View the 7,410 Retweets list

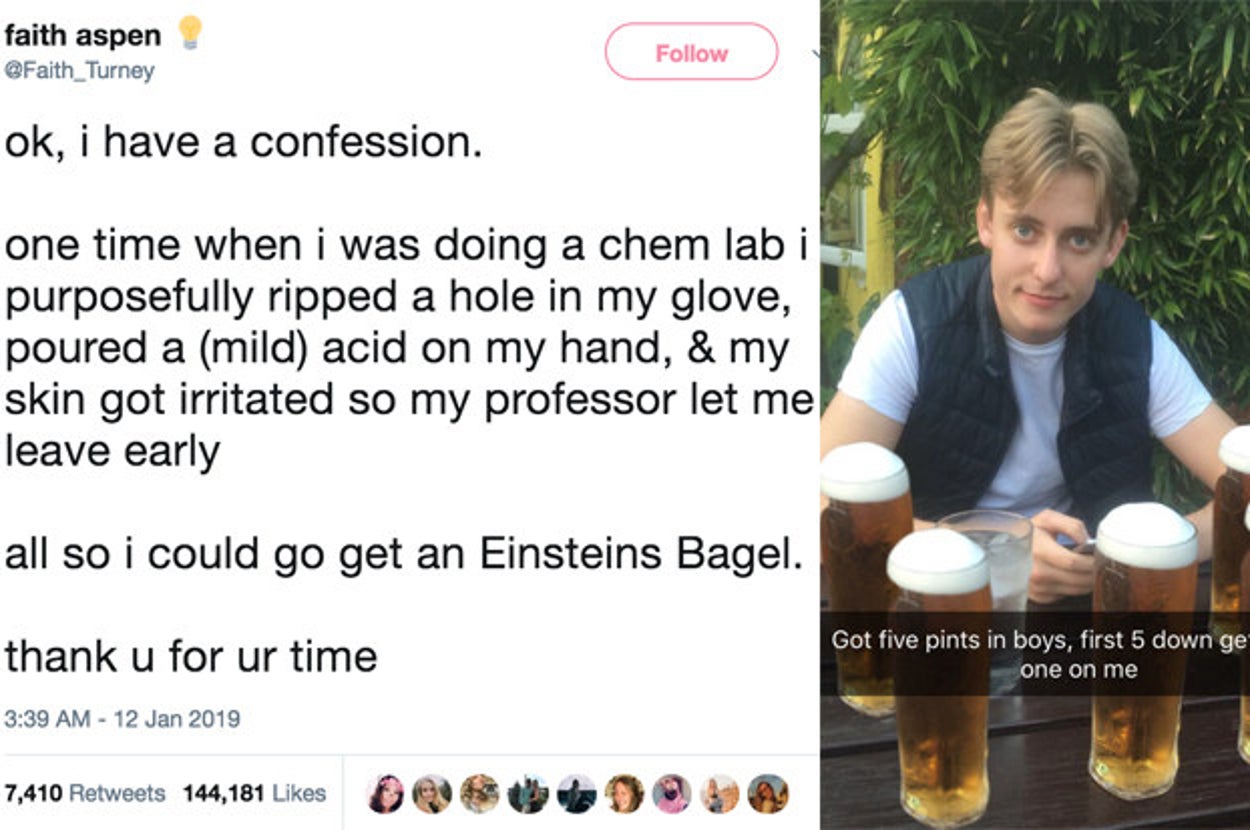point(84,793)
